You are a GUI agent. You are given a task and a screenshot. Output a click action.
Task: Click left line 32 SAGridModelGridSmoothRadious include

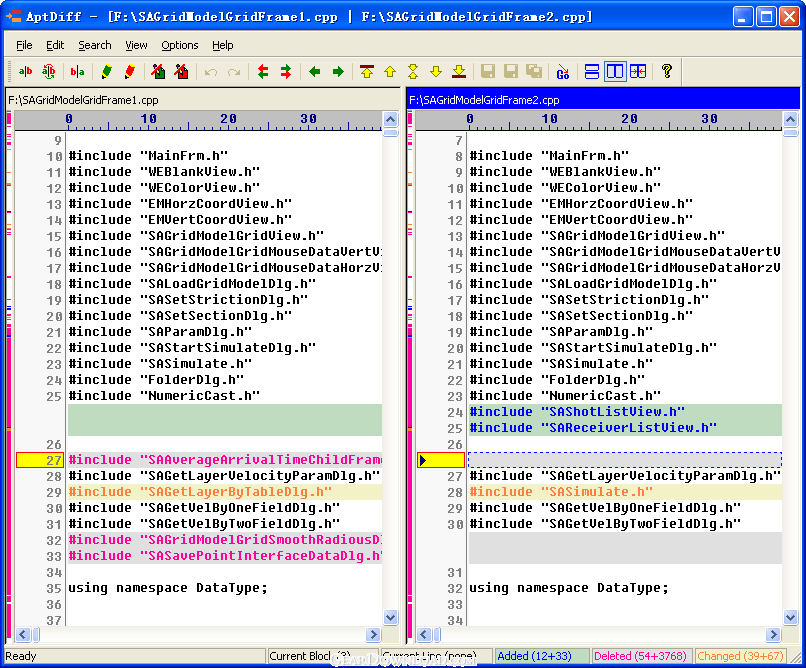tap(225, 540)
